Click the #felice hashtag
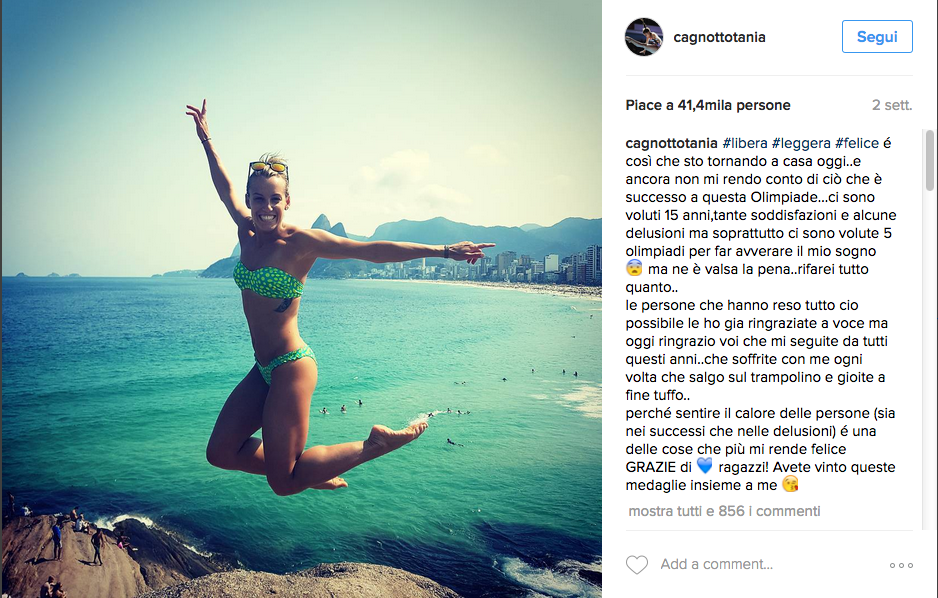 tap(857, 144)
